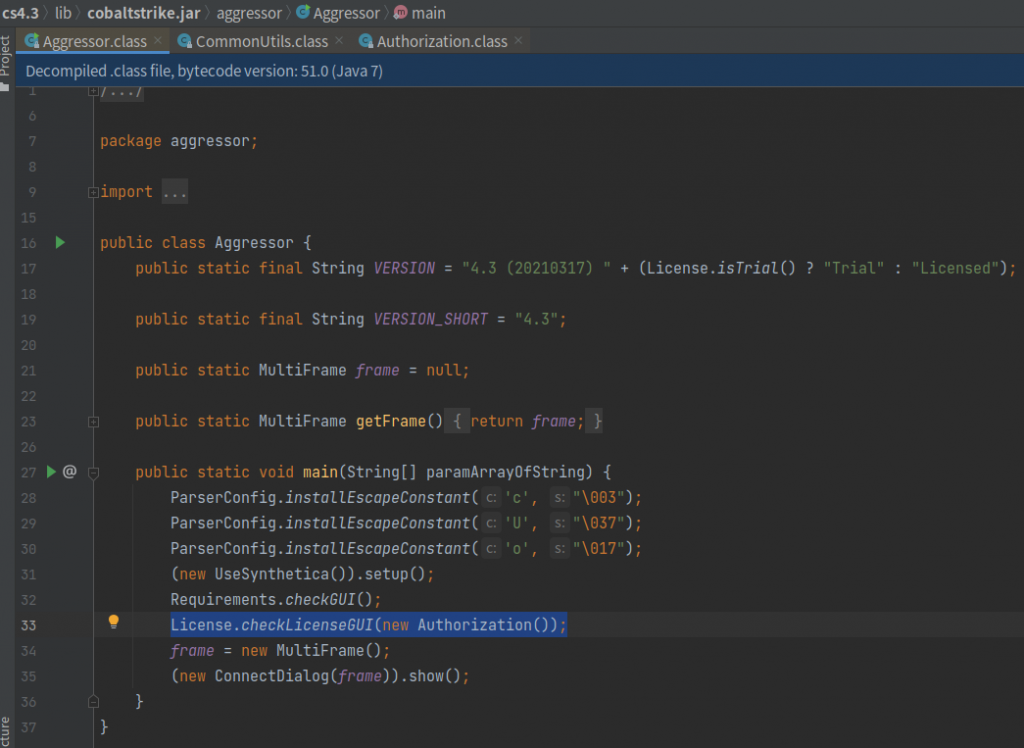The height and width of the screenshot is (748, 1024).
Task: Click the @ gutter icon on line 27
Action: tap(69, 471)
